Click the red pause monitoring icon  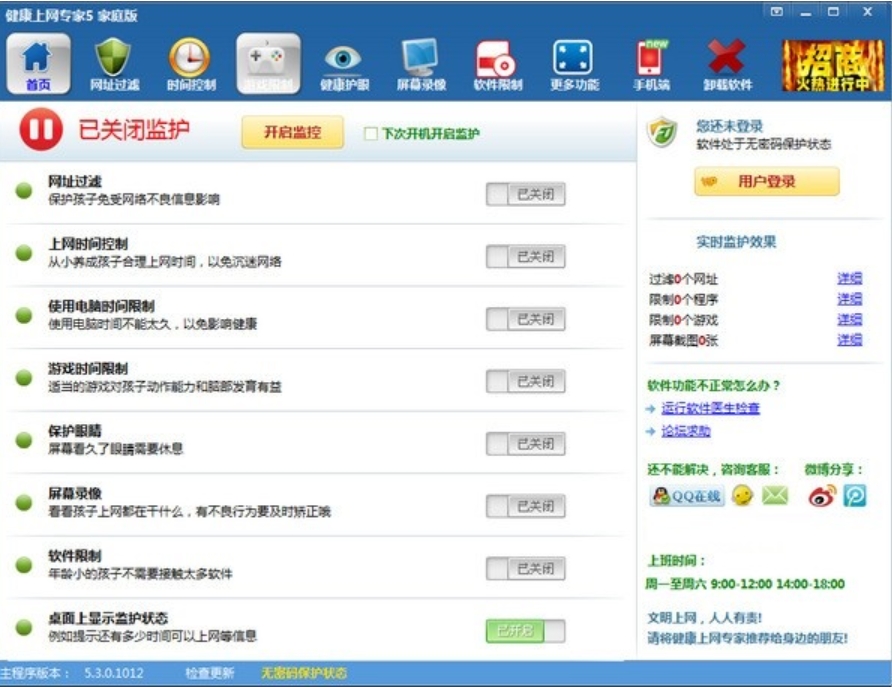[41, 130]
